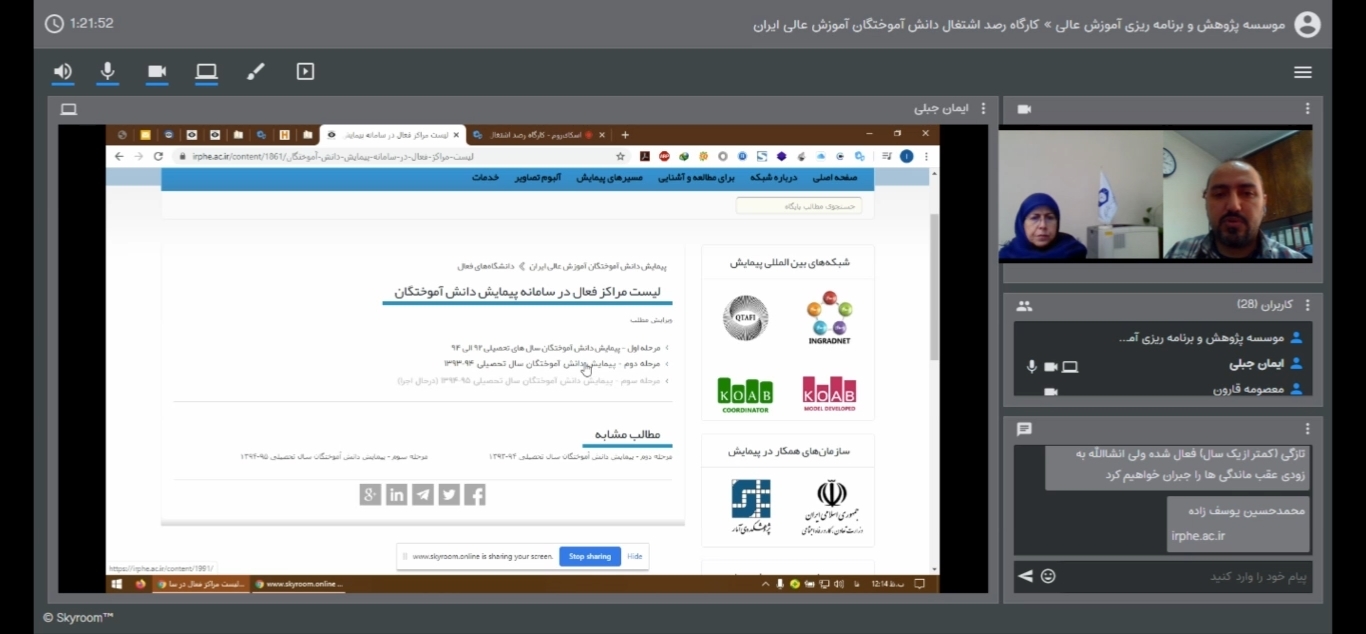Click www.skyroom.online taskbar item

[298, 583]
